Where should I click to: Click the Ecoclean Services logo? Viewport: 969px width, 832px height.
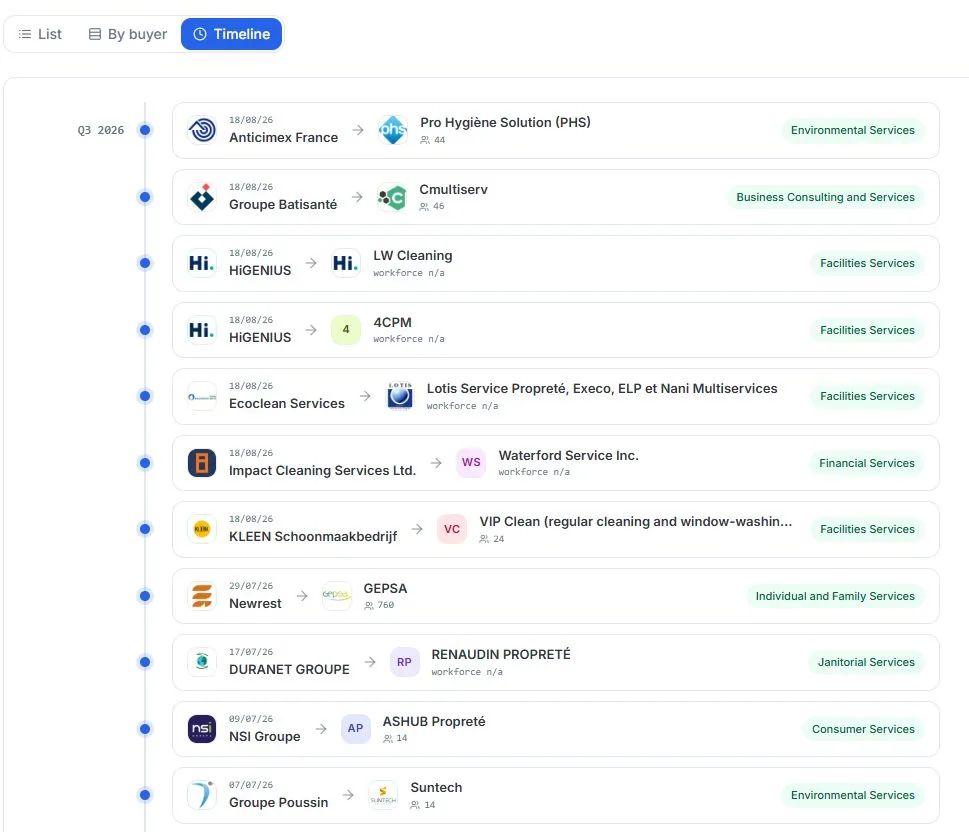coord(202,396)
